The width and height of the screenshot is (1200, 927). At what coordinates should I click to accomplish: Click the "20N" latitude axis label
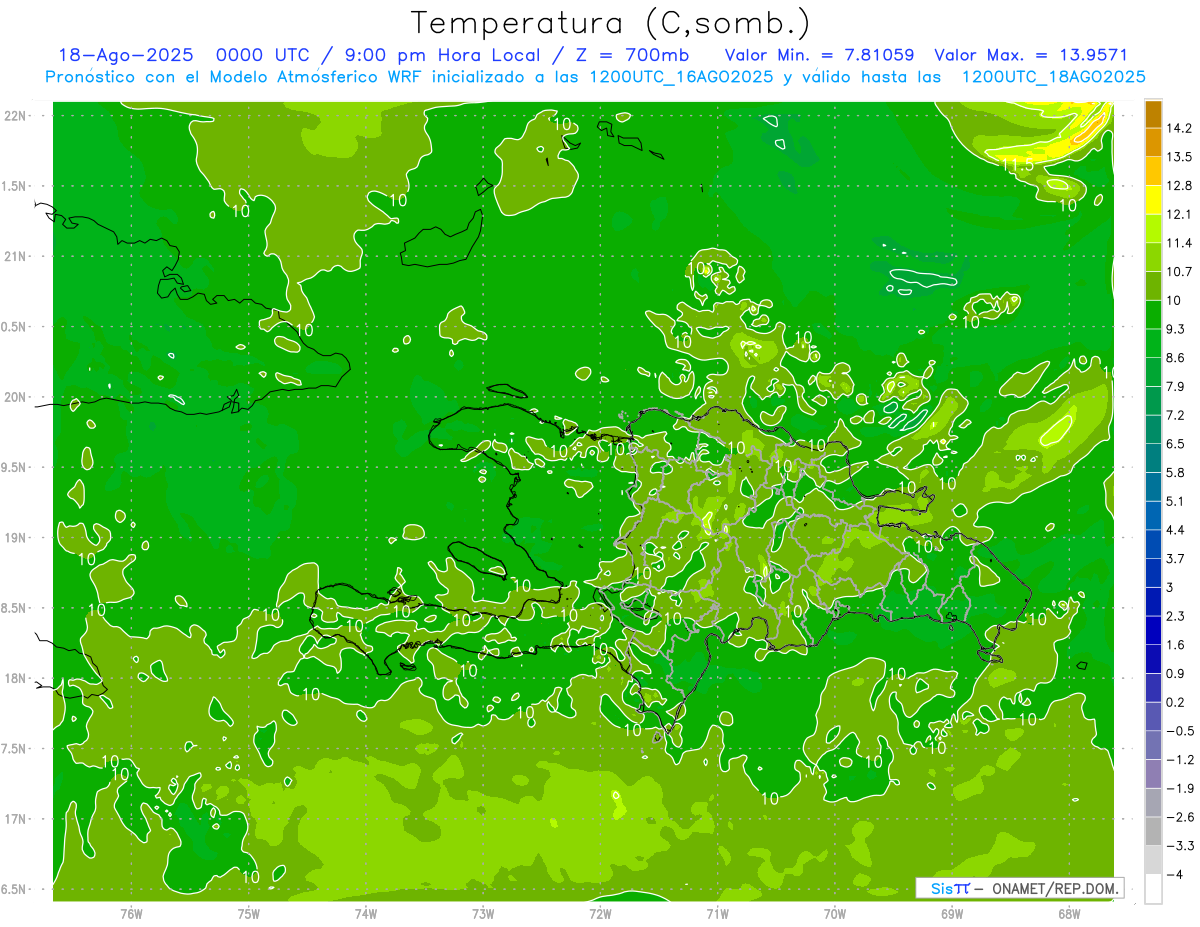[x=15, y=397]
